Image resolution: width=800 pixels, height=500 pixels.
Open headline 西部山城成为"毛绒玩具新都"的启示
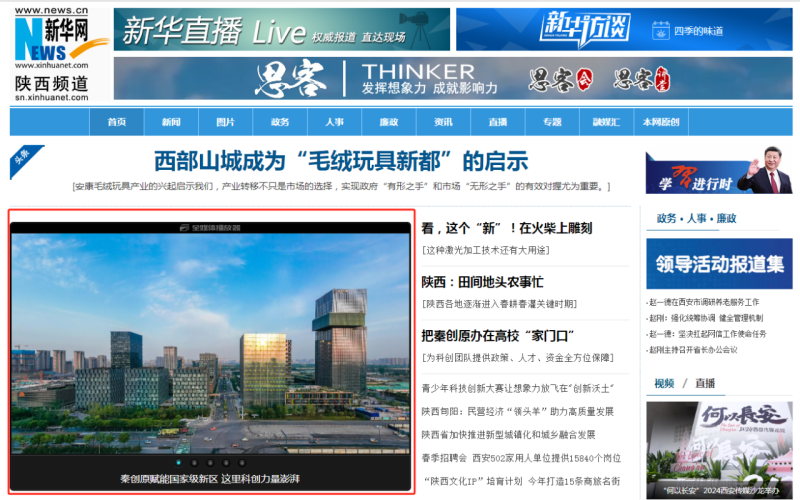coord(341,161)
